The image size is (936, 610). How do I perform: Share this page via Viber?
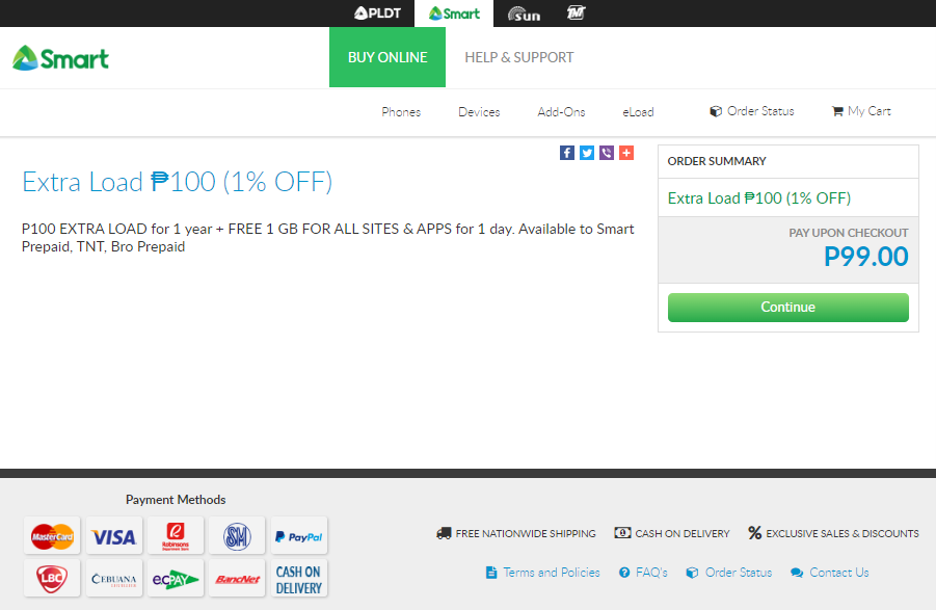pos(606,153)
